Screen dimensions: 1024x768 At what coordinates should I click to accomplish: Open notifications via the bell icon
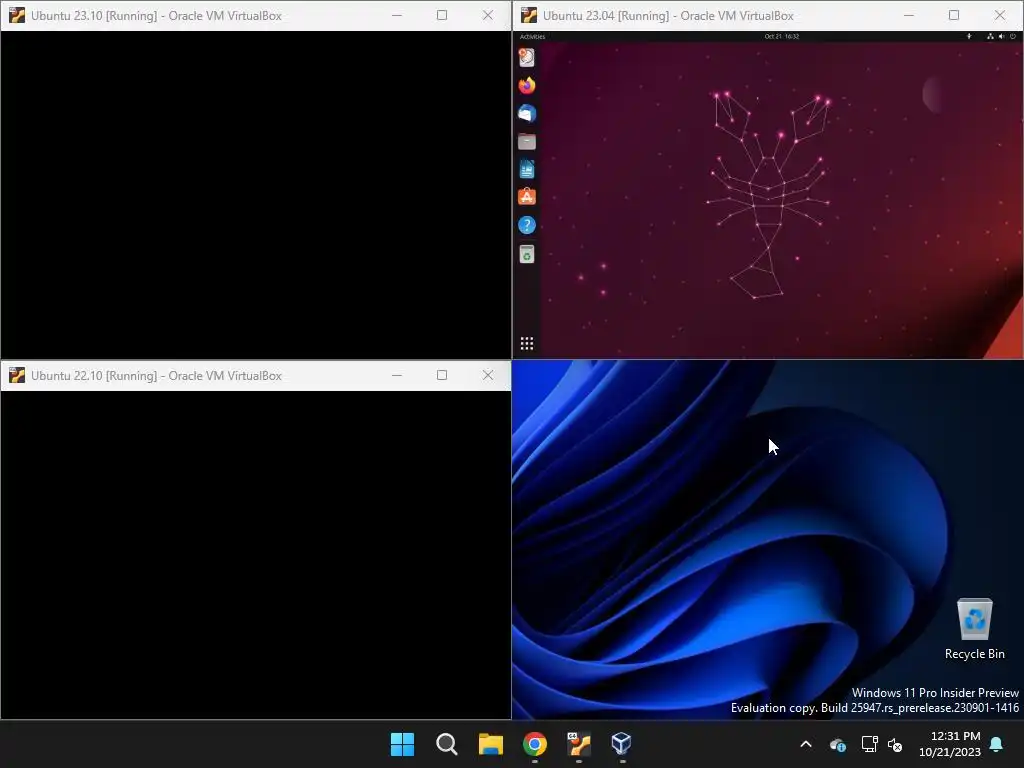997,744
